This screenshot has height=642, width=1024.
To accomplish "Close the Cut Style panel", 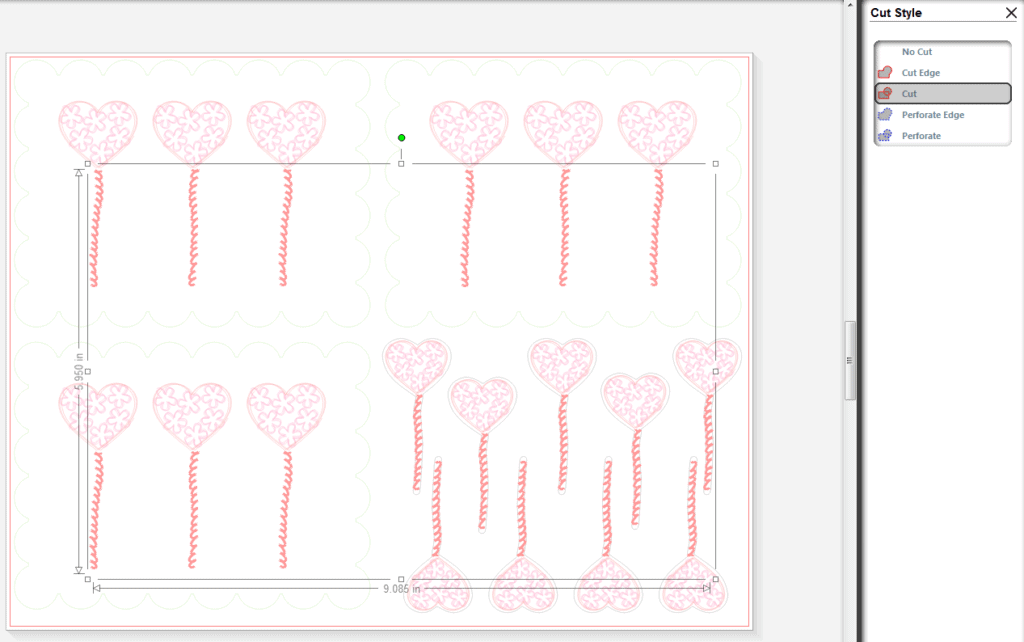I will pyautogui.click(x=1011, y=13).
